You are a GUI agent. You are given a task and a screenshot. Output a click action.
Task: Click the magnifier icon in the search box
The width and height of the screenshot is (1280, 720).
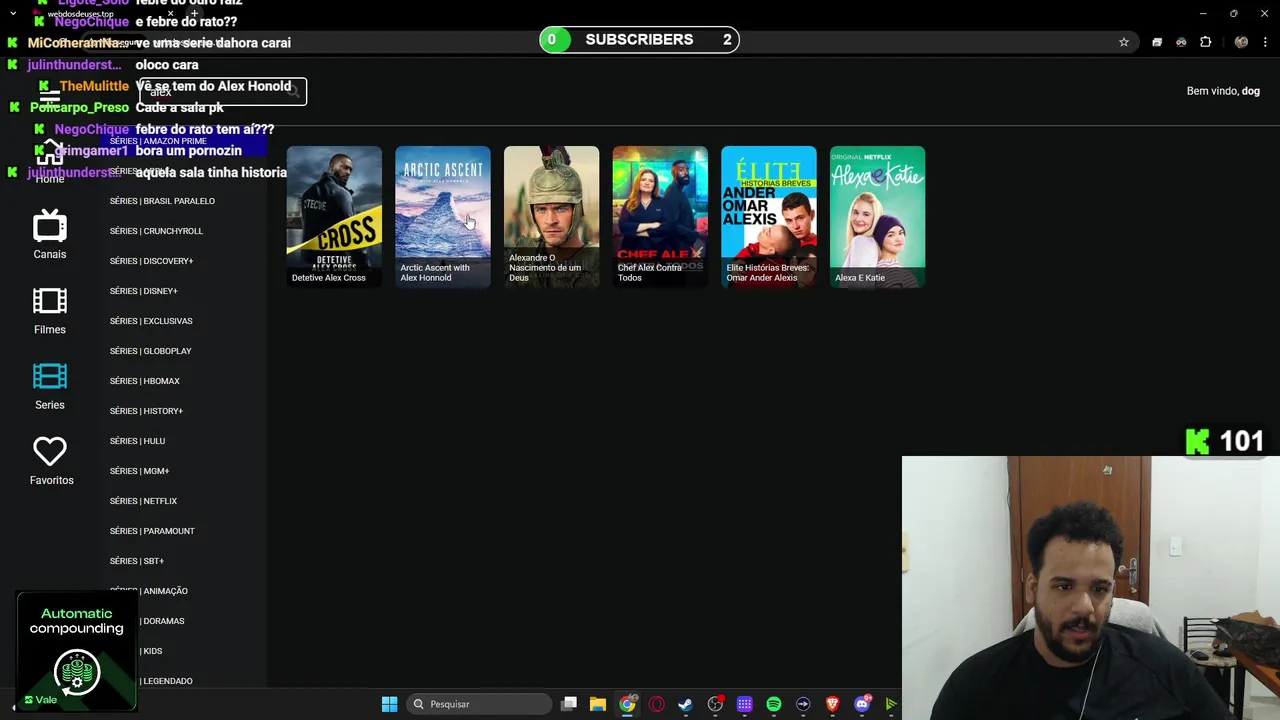pyautogui.click(x=294, y=92)
